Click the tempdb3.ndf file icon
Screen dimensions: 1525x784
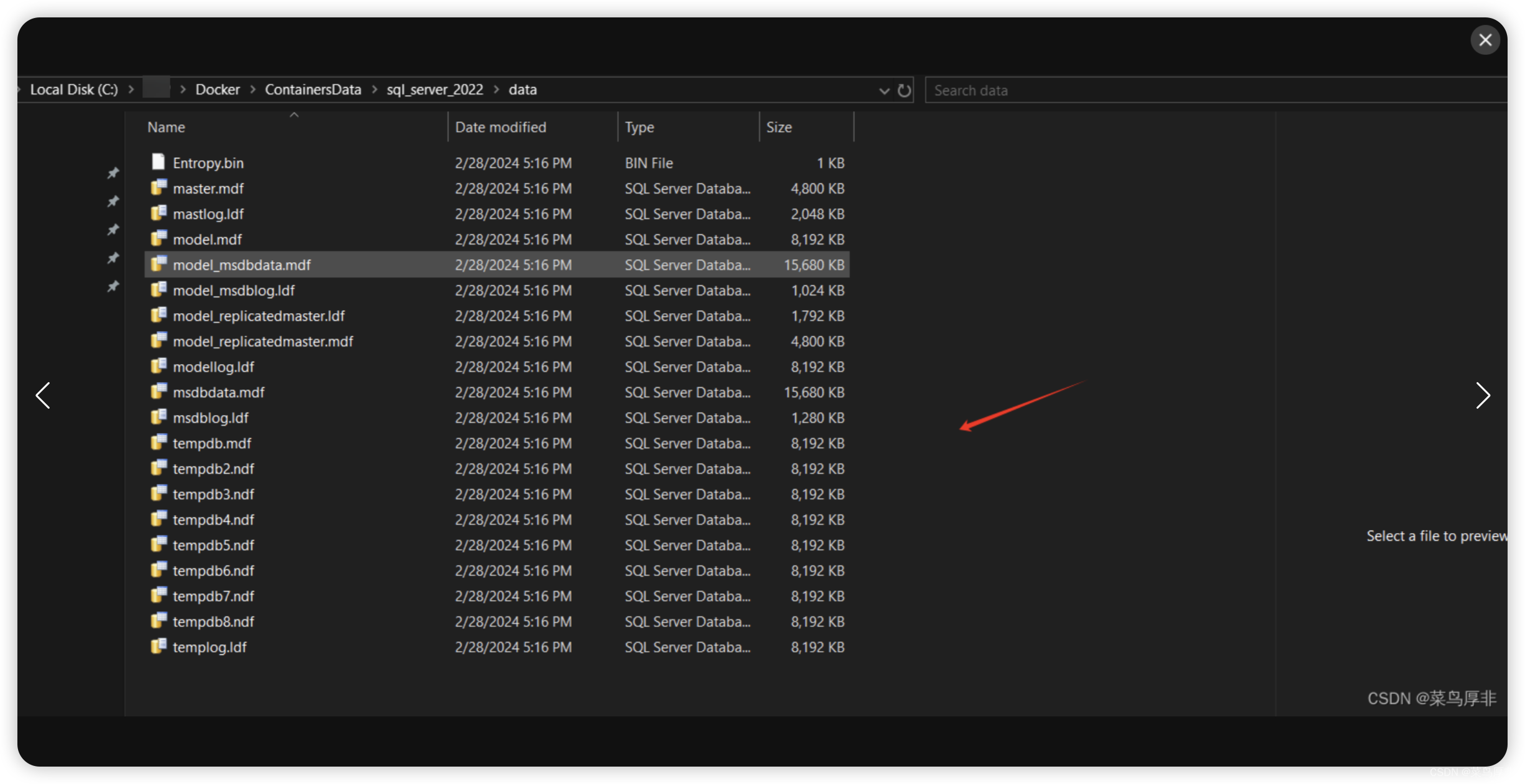(x=158, y=493)
